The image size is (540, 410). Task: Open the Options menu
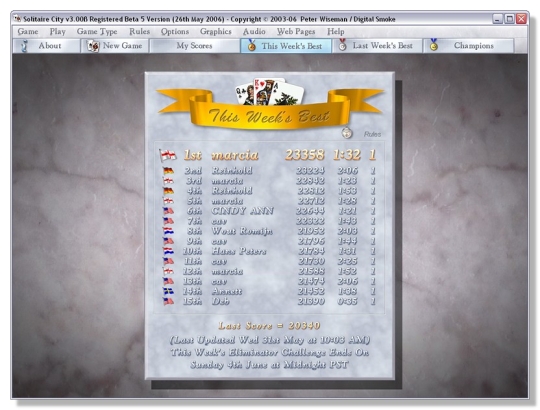coord(175,32)
